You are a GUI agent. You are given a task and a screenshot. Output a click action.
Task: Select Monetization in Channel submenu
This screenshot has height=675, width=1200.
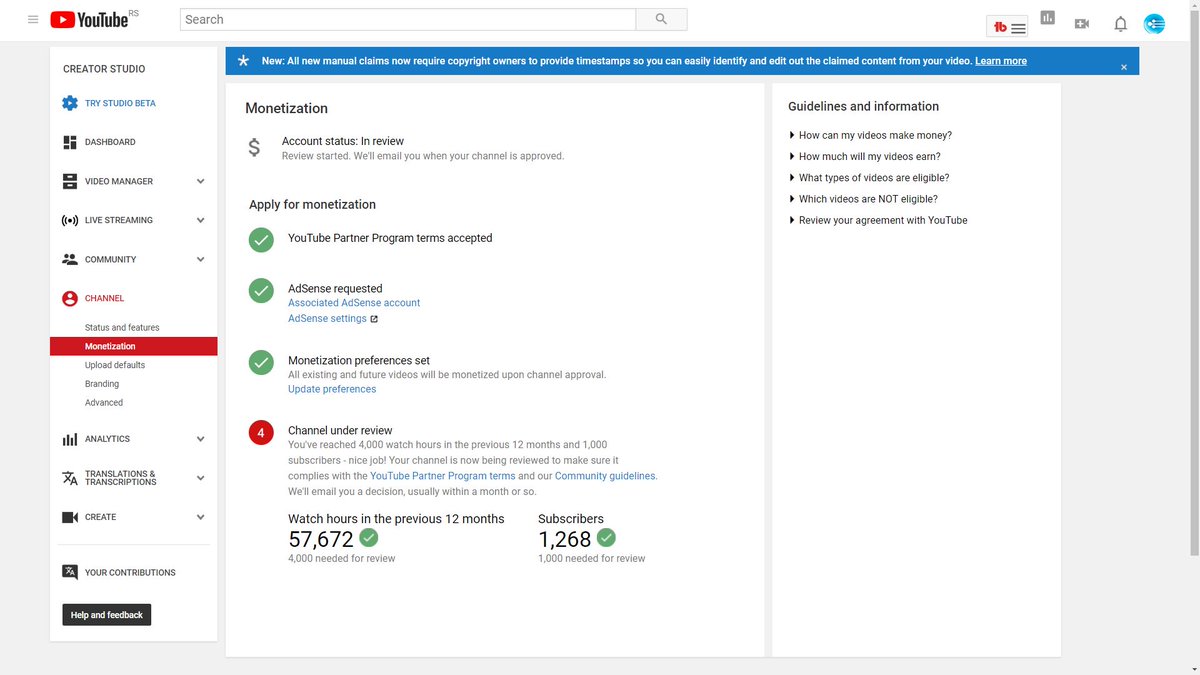[133, 346]
